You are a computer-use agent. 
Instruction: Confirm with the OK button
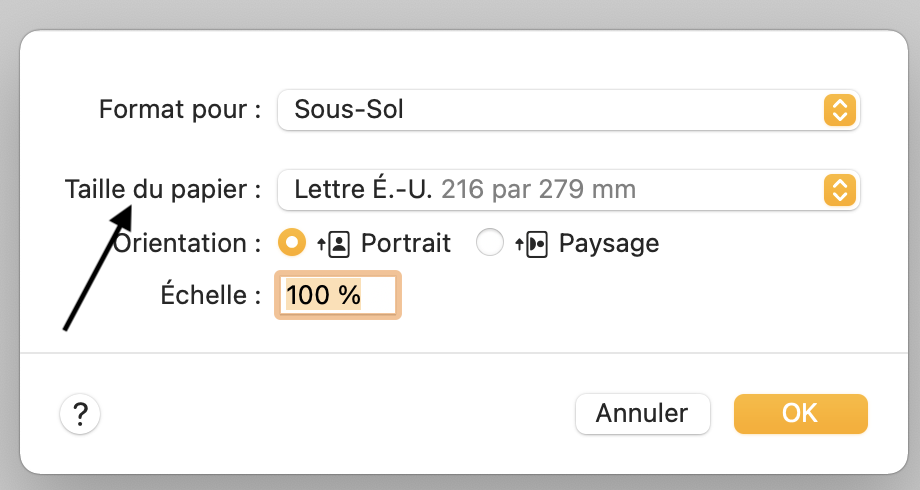coord(800,414)
